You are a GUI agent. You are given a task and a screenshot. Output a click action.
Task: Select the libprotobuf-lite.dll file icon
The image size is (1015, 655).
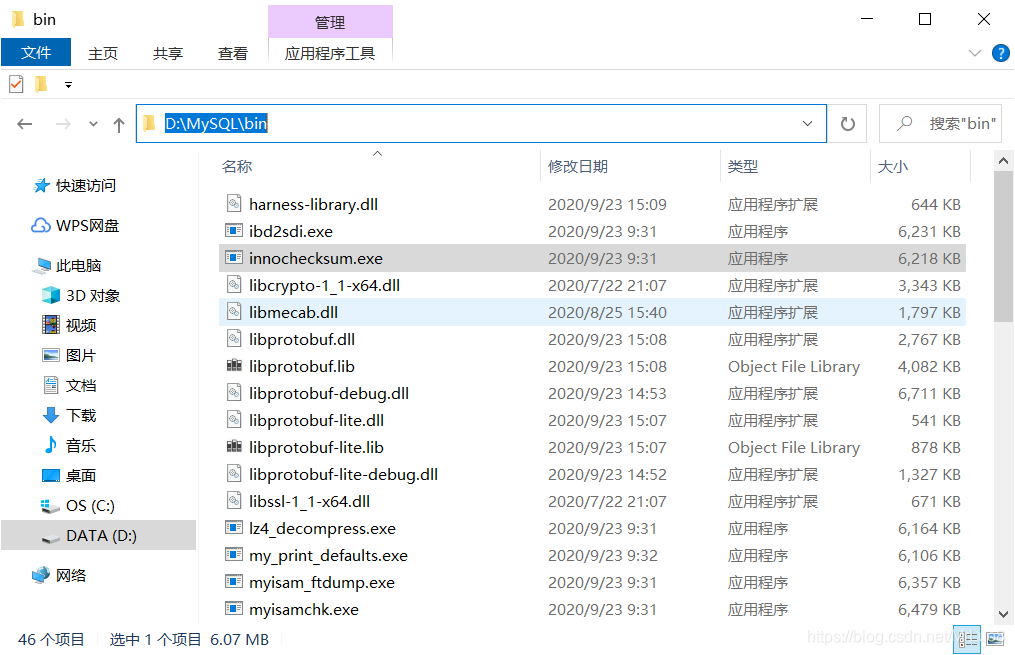[x=234, y=420]
